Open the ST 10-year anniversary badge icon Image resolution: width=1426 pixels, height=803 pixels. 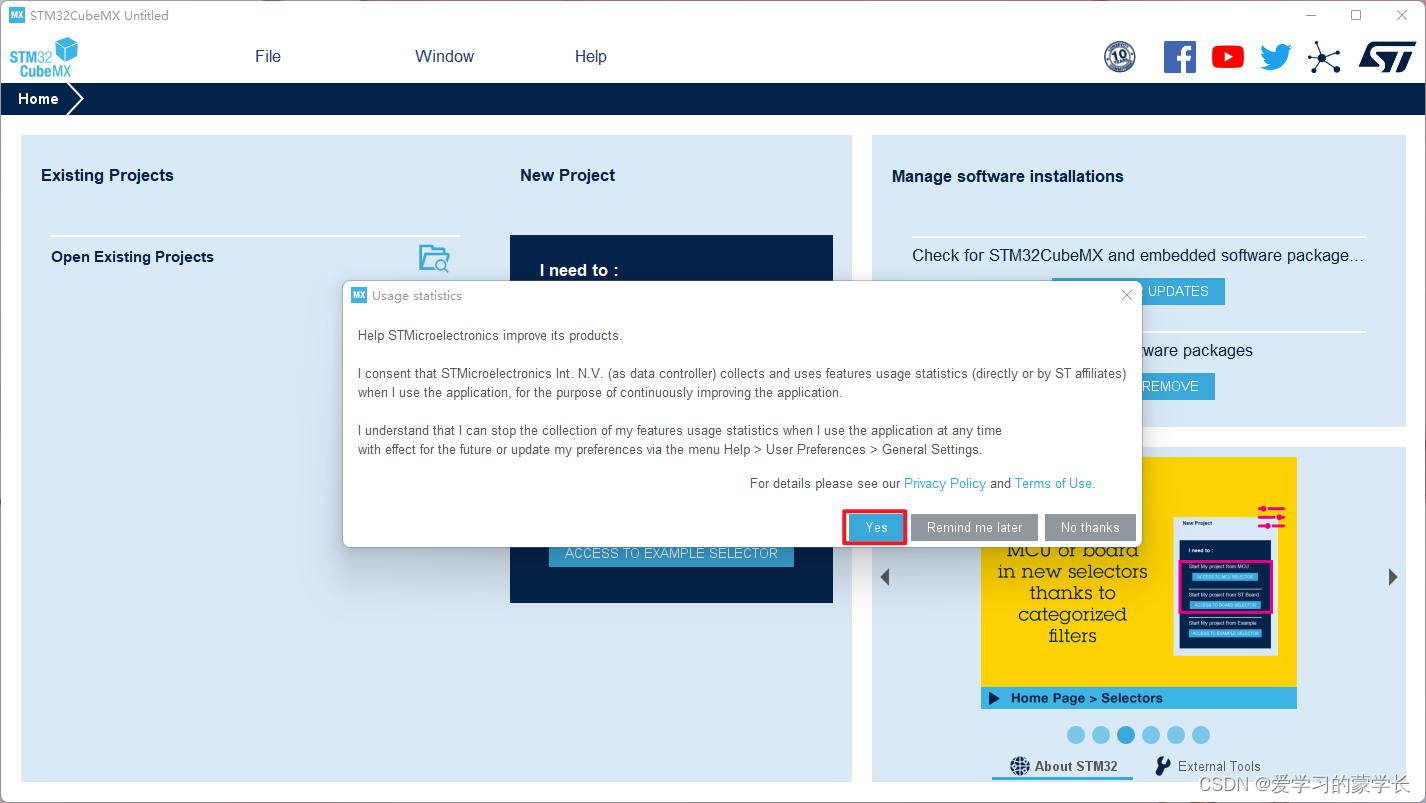[x=1119, y=57]
